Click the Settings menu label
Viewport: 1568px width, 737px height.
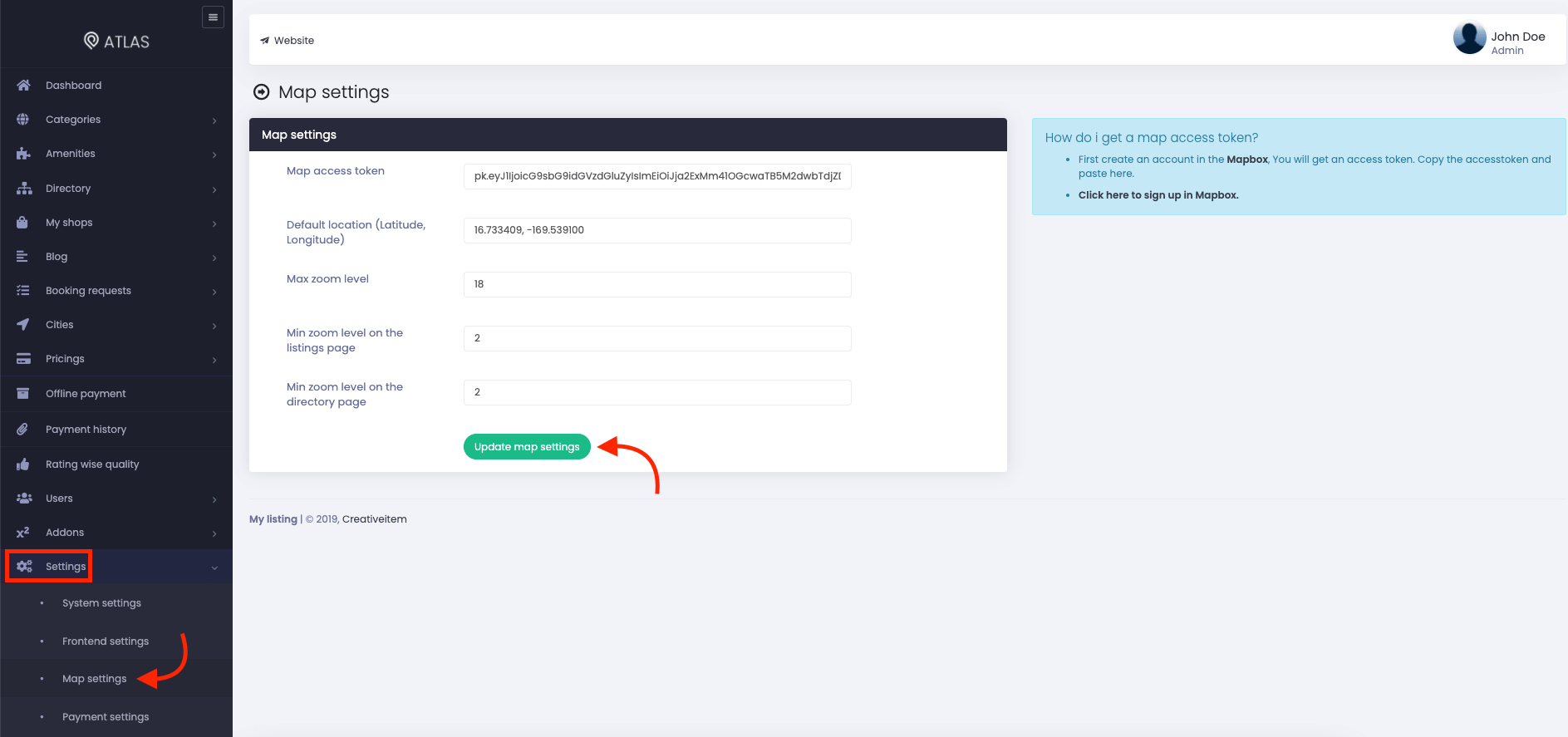(66, 567)
